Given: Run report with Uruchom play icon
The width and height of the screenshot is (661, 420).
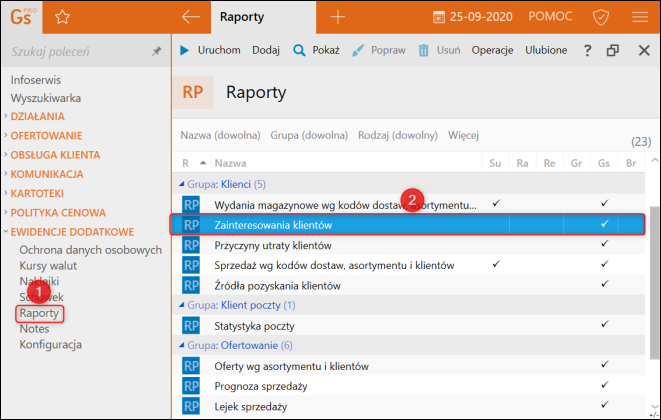Looking at the screenshot, I should (x=184, y=50).
